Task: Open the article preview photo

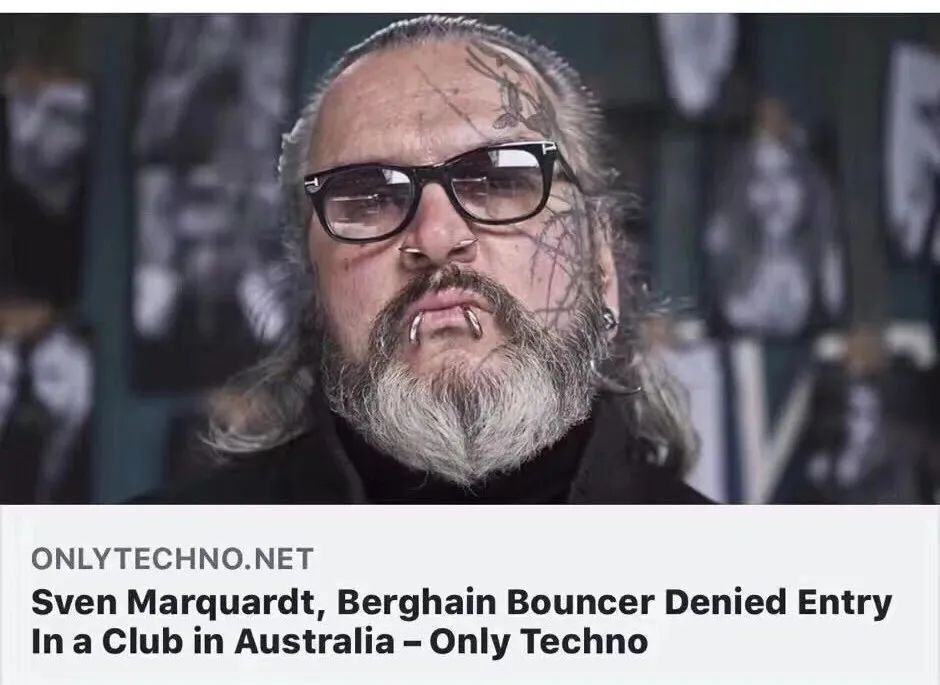Action: point(470,258)
